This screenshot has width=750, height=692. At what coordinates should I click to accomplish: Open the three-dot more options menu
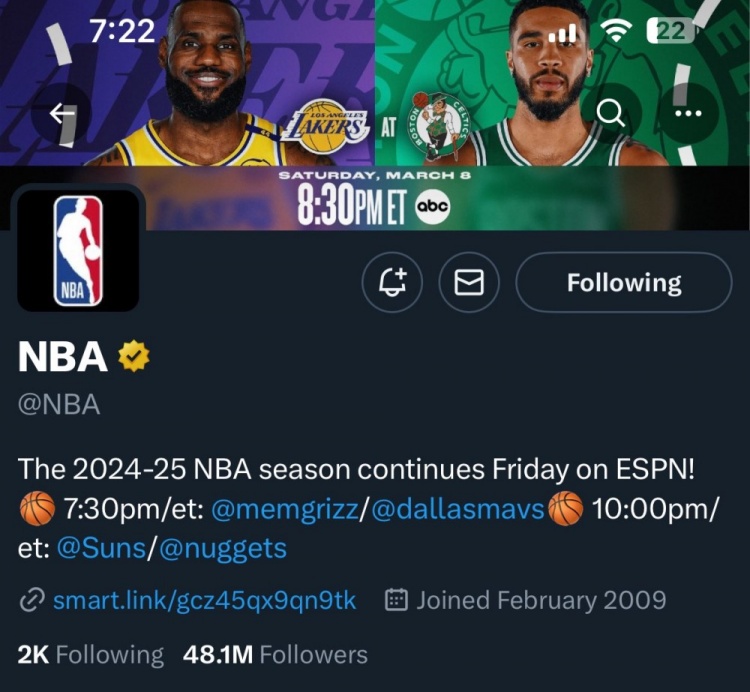click(x=688, y=113)
